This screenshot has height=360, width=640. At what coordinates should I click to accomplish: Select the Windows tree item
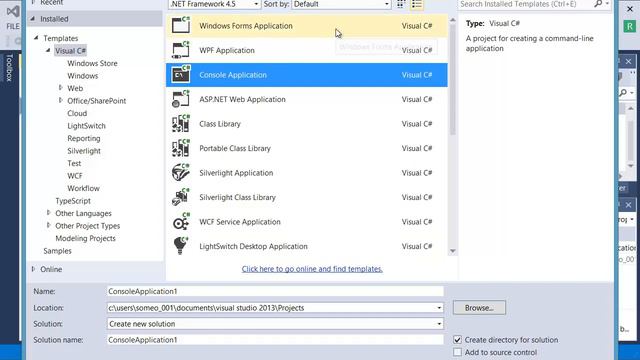[82, 76]
